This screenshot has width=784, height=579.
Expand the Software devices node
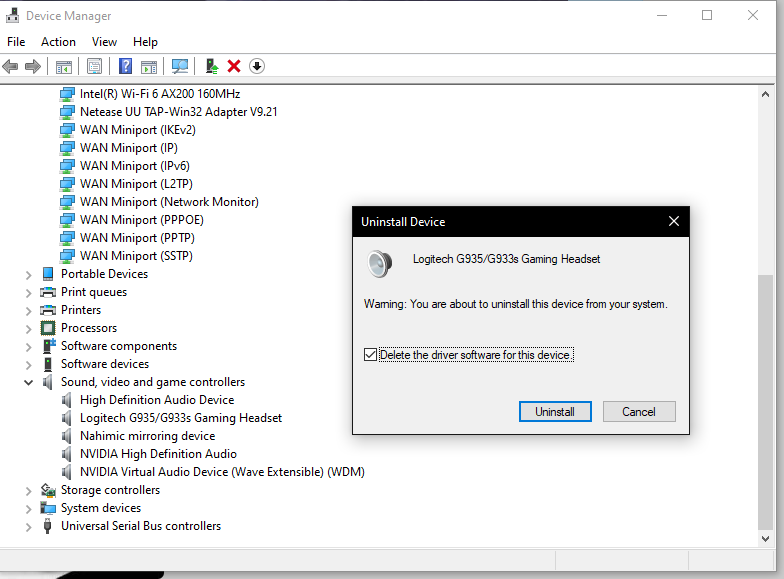(x=28, y=364)
